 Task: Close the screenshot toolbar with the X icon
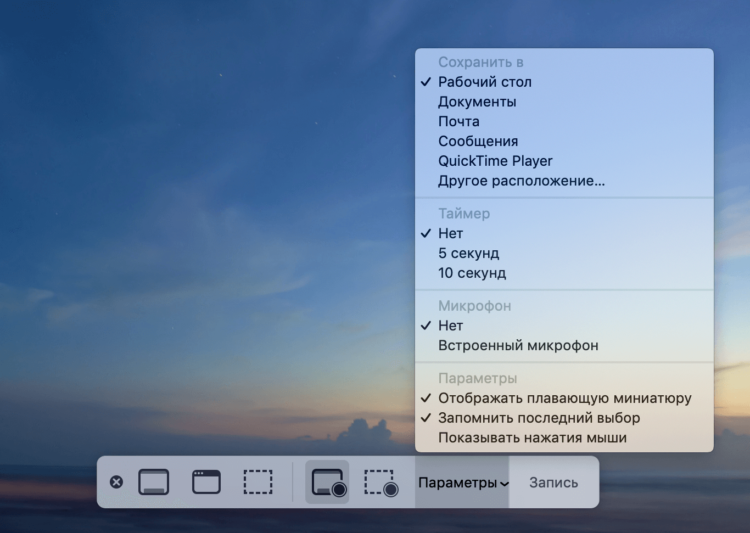click(x=116, y=482)
